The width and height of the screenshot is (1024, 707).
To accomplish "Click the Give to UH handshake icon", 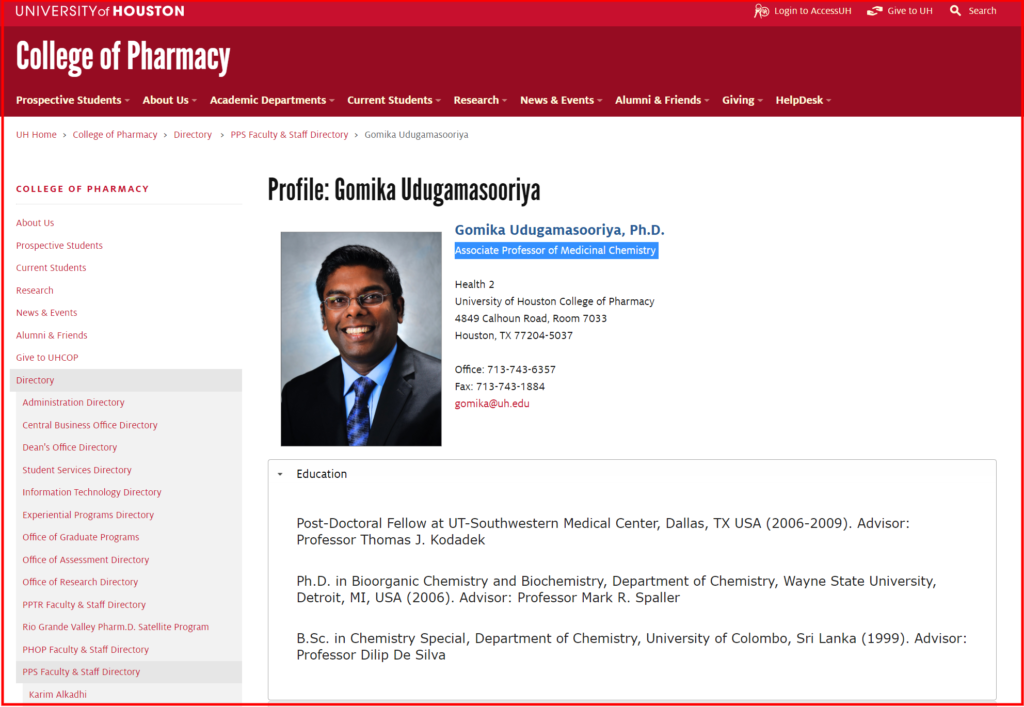I will [x=875, y=11].
